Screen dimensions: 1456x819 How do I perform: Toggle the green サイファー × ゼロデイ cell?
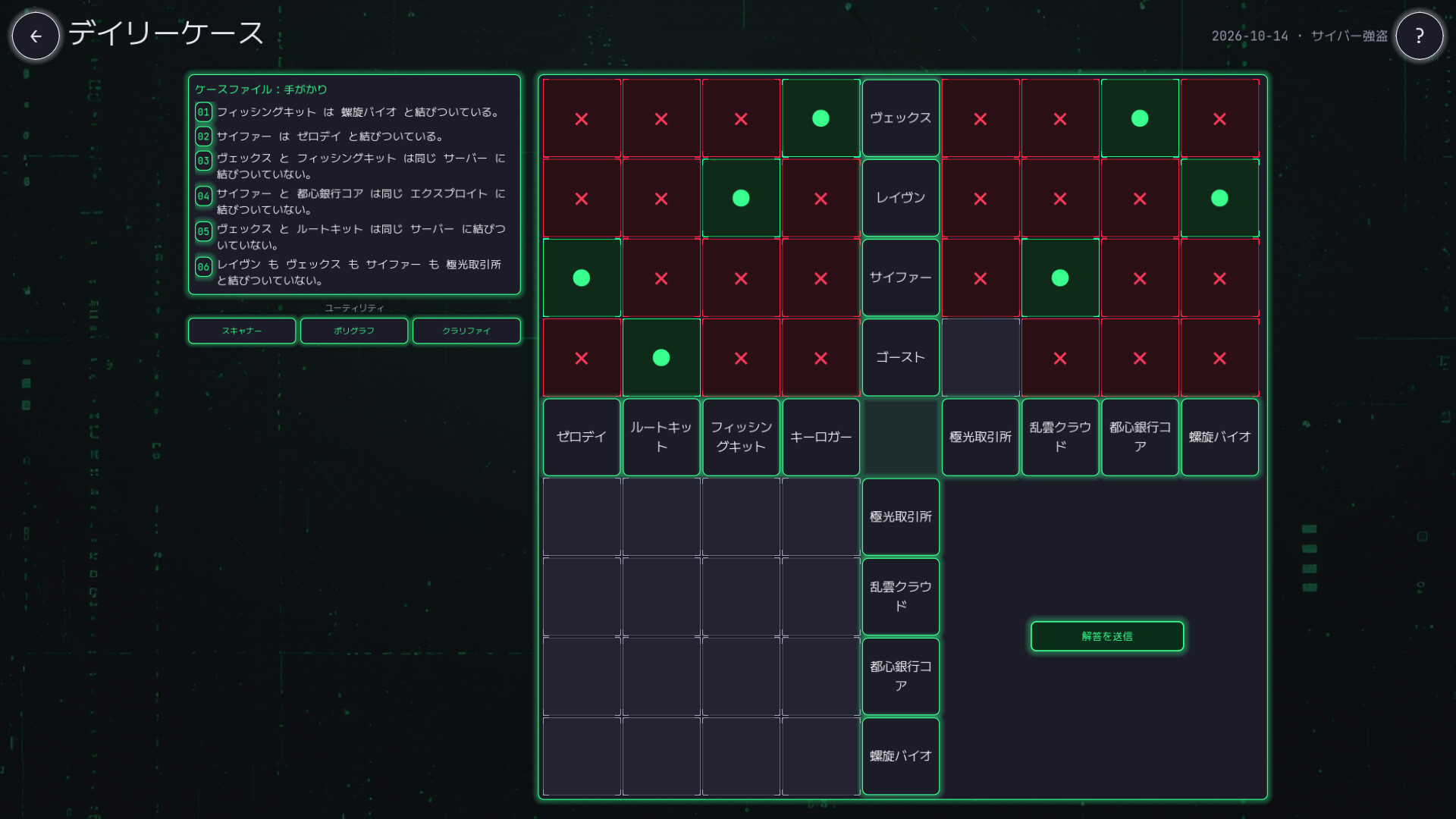[x=582, y=278]
